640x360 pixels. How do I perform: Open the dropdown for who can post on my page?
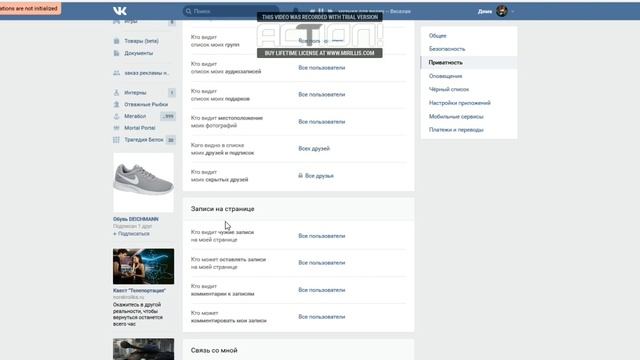click(x=322, y=263)
